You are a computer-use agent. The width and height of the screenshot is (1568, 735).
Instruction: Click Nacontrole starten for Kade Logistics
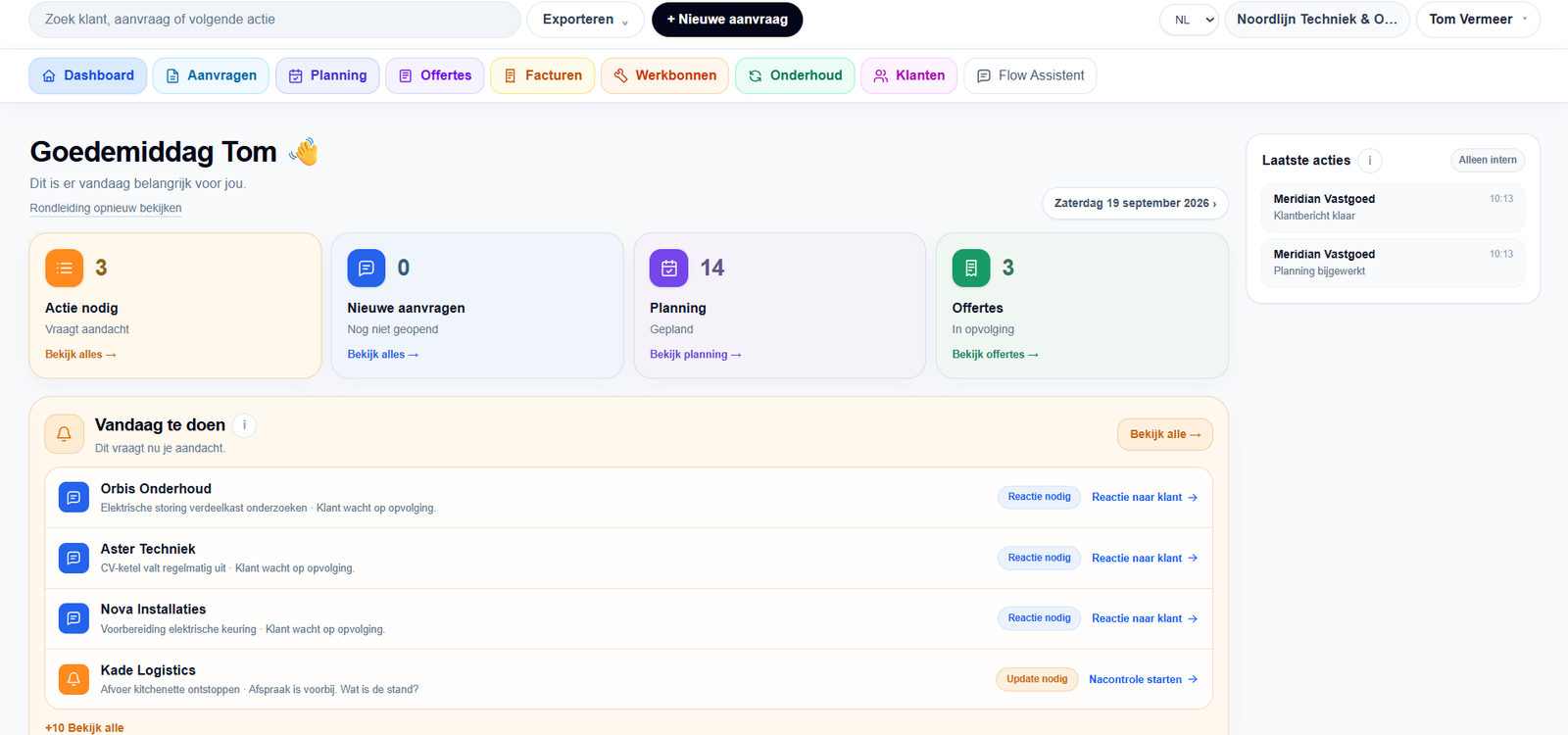1144,679
